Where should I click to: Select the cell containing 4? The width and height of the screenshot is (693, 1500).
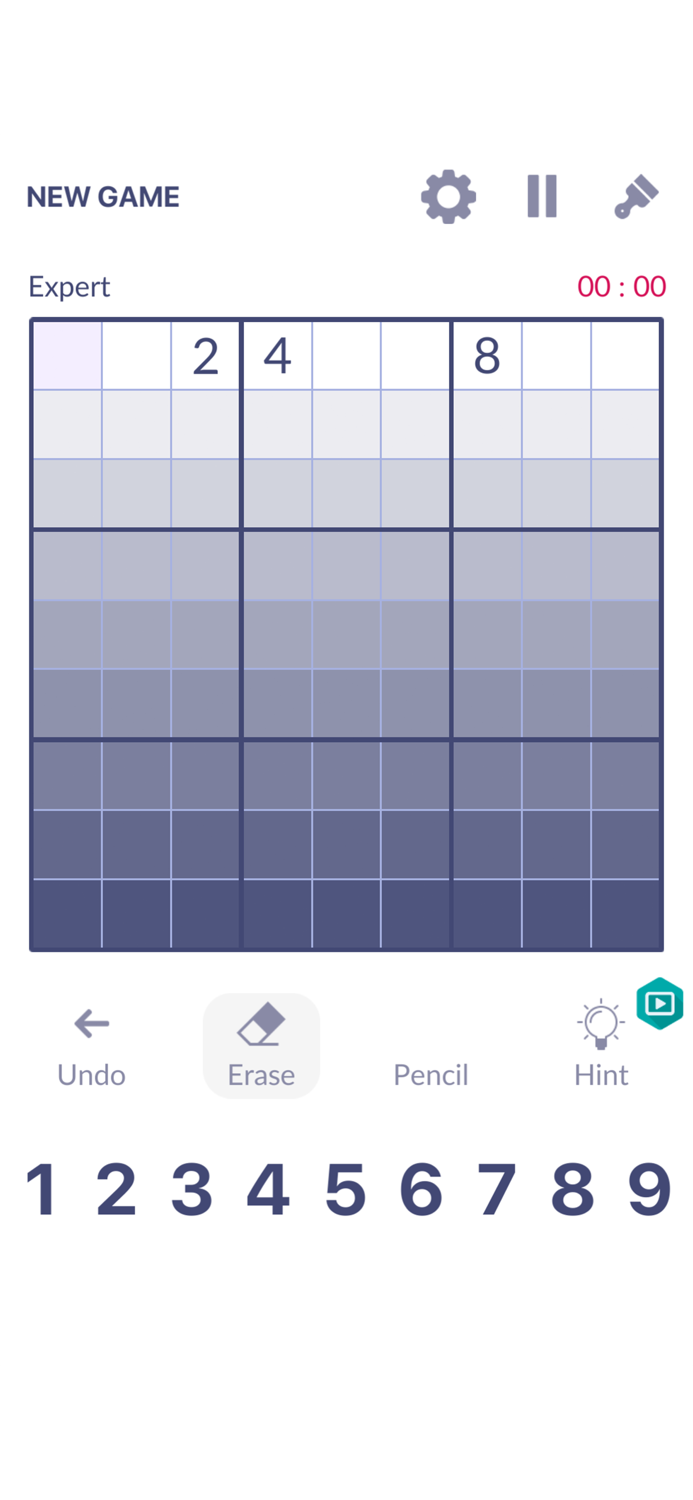click(276, 355)
